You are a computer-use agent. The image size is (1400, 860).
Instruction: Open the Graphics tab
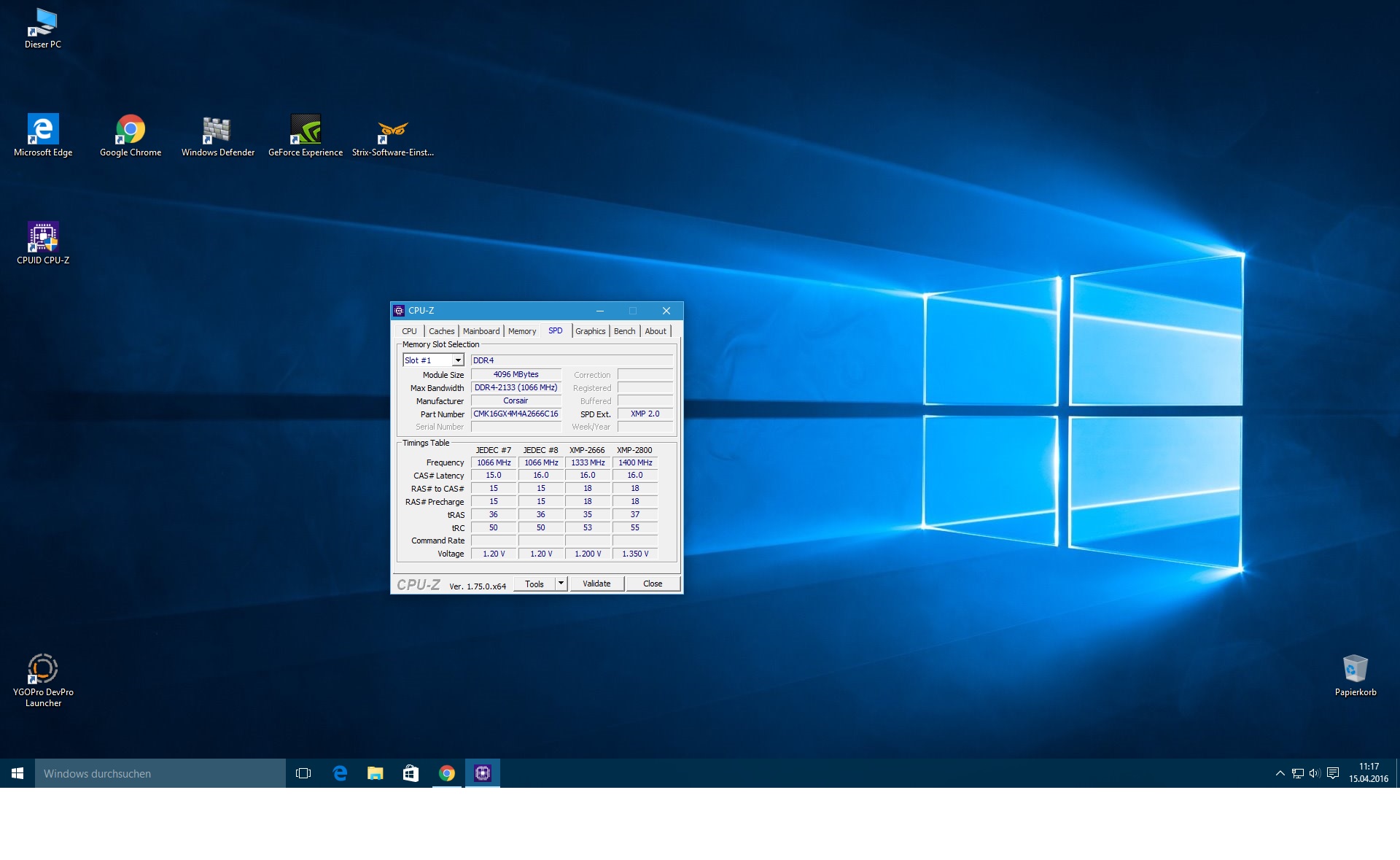tap(590, 331)
